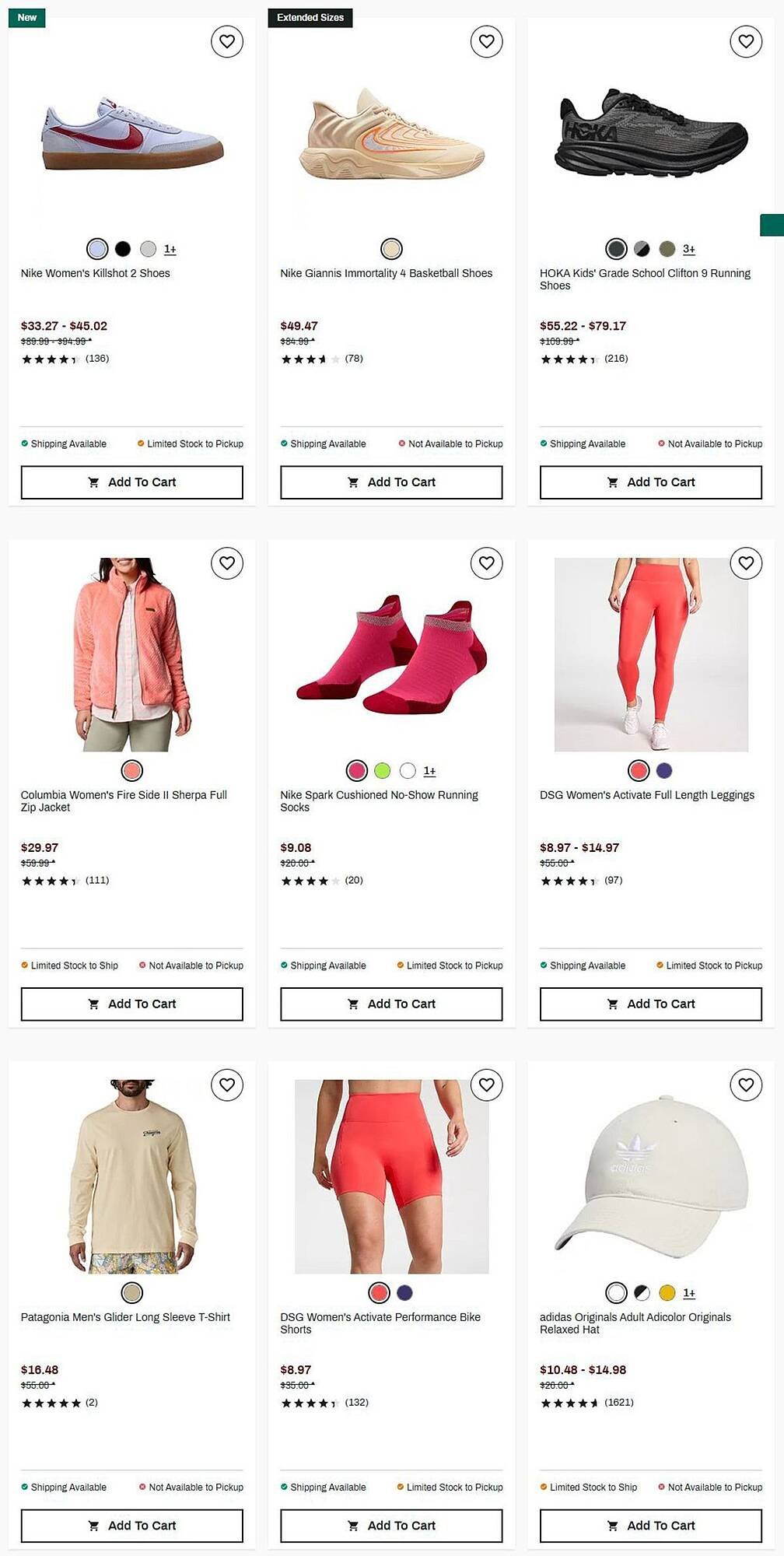Show more adidas hat colors via 1+
The width and height of the screenshot is (784, 1556).
click(x=689, y=1293)
